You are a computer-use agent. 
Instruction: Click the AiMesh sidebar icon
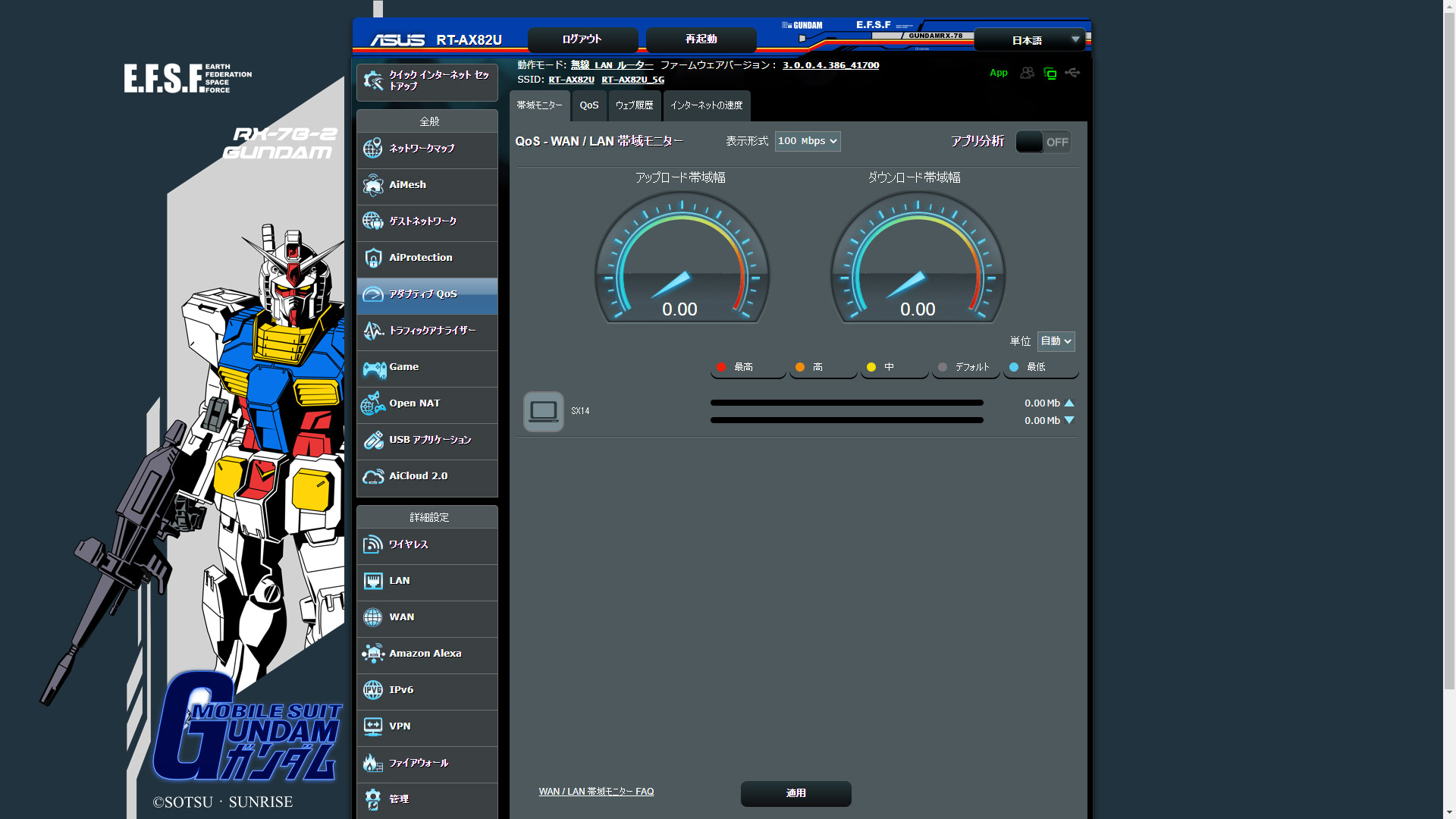(372, 185)
